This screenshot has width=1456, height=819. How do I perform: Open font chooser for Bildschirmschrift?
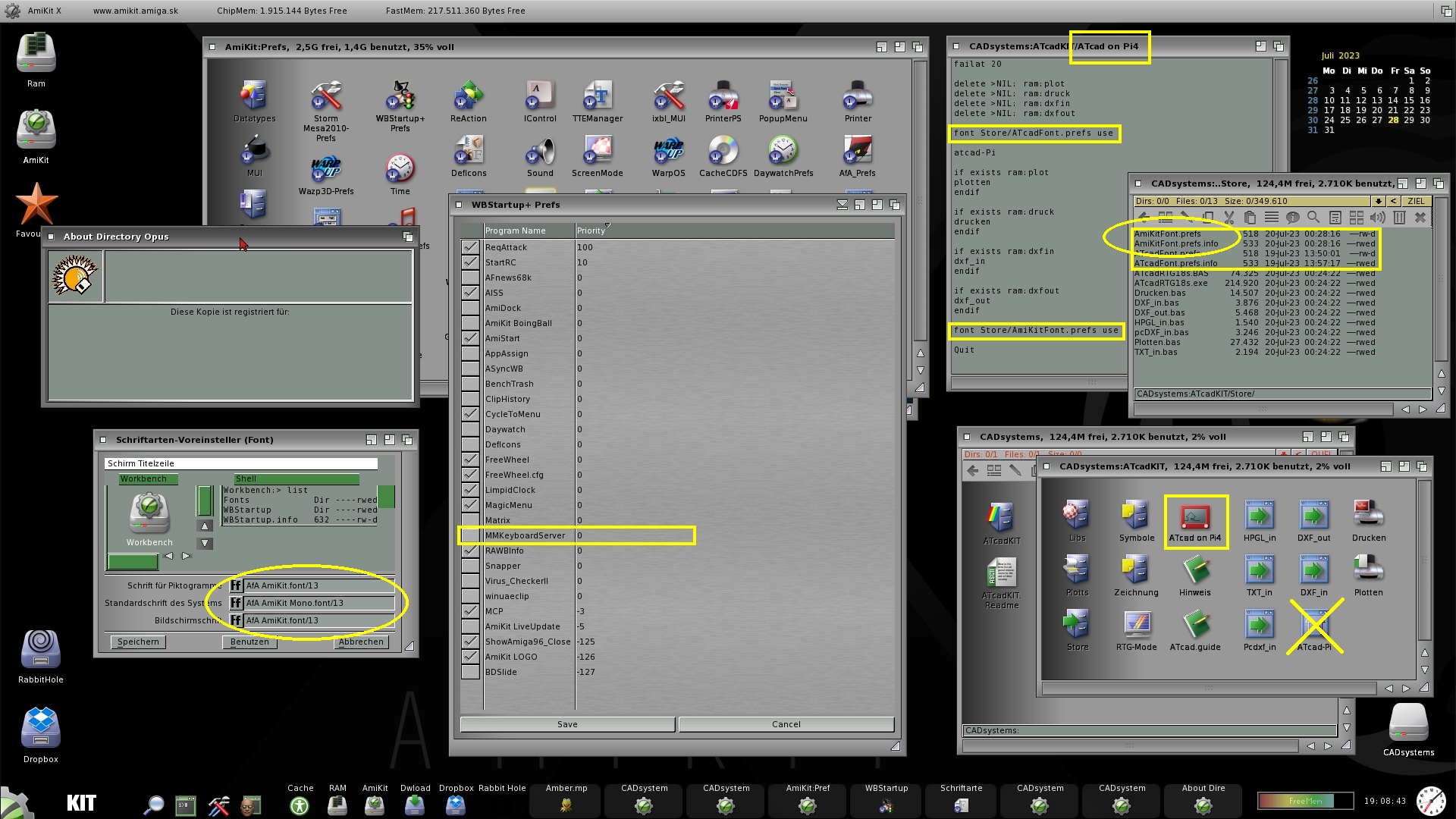[237, 620]
